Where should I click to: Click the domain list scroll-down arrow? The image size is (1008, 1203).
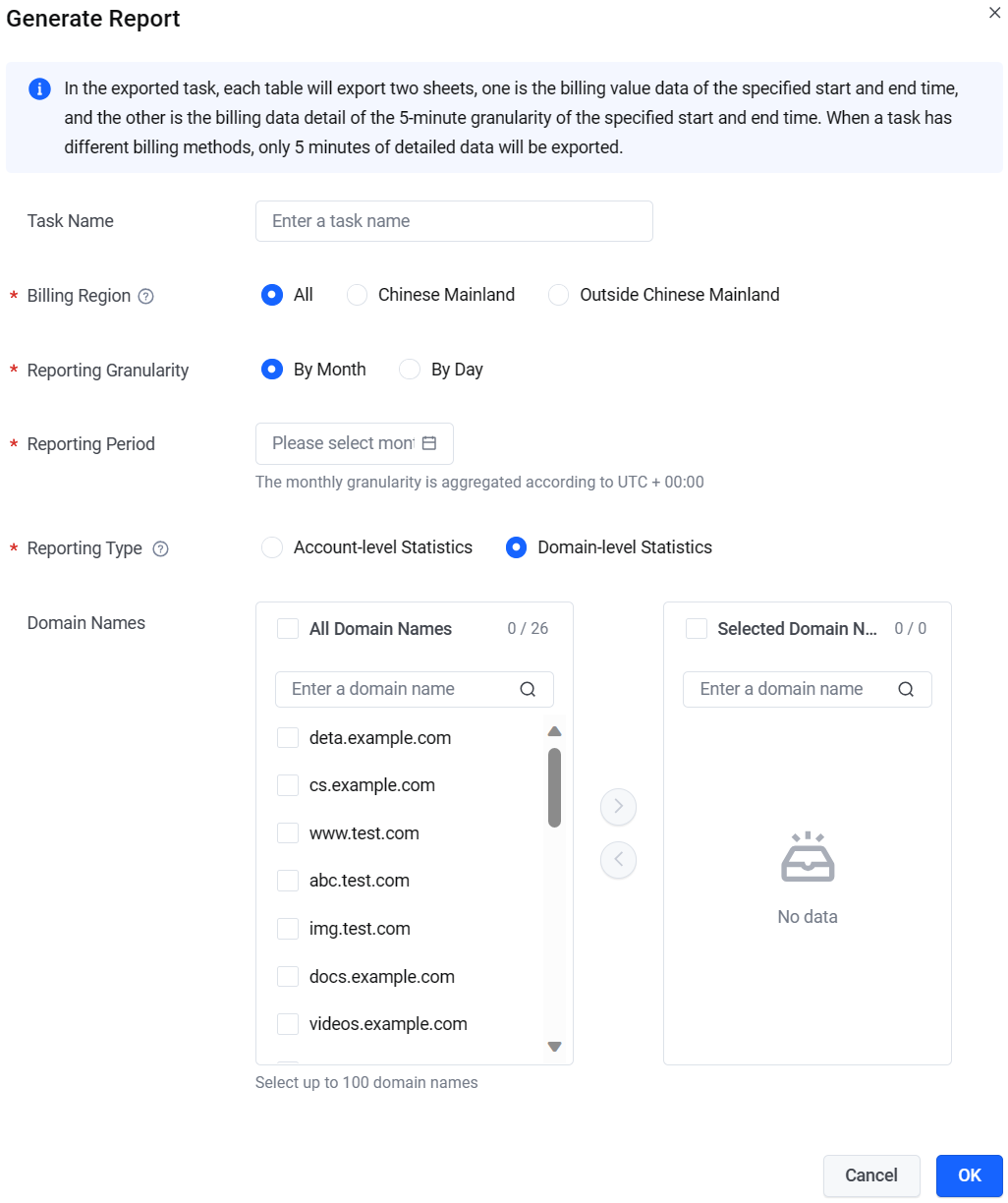click(554, 1047)
